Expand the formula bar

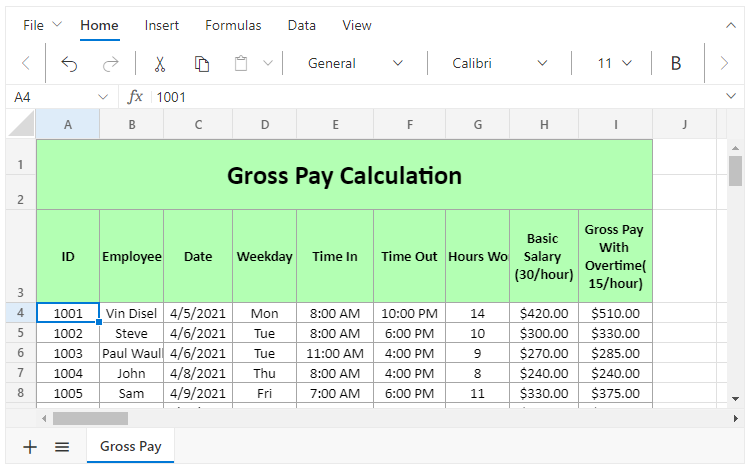[730, 97]
